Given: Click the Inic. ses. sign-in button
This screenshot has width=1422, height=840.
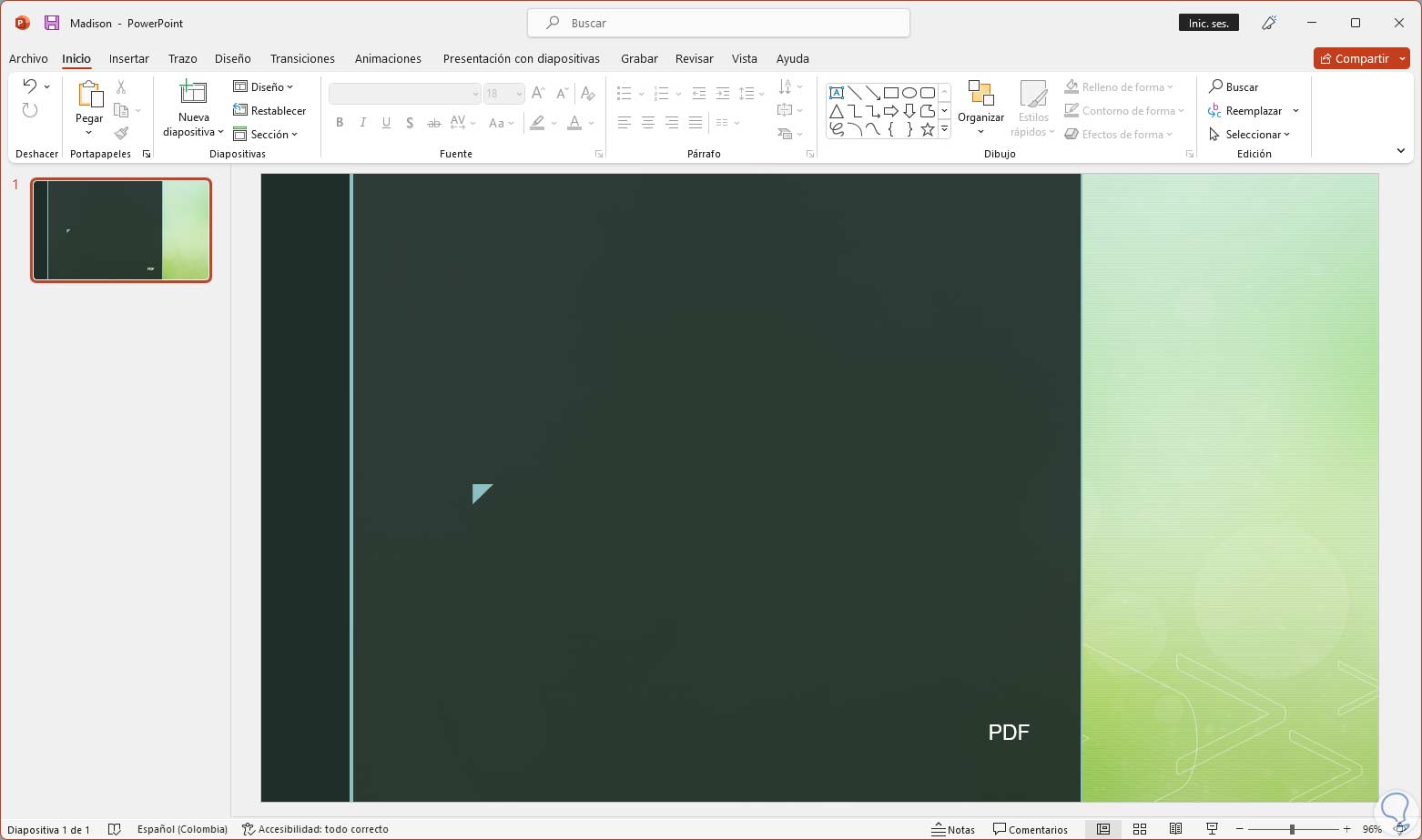Looking at the screenshot, I should 1209,23.
